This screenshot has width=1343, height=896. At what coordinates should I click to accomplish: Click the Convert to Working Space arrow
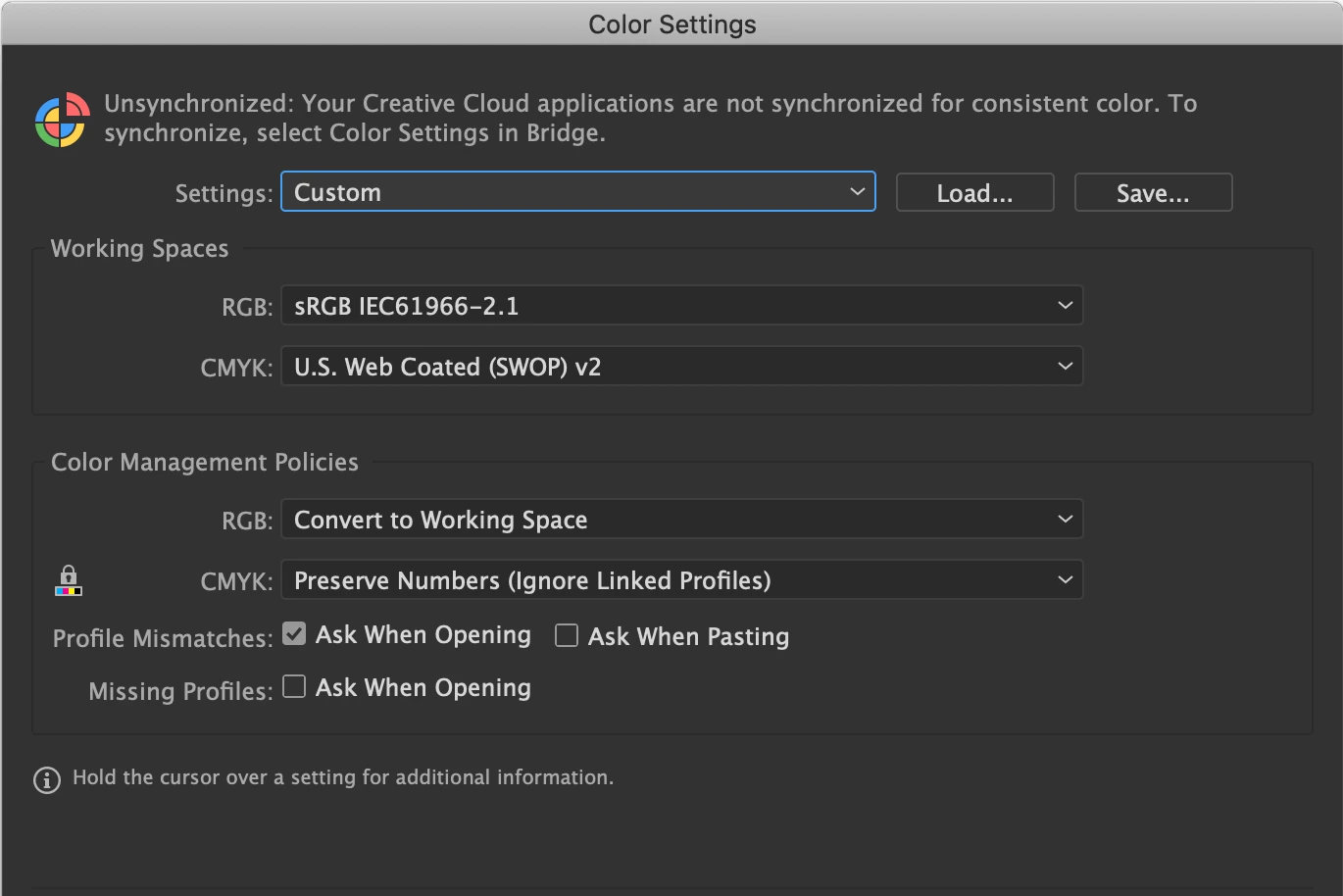[x=1065, y=520]
